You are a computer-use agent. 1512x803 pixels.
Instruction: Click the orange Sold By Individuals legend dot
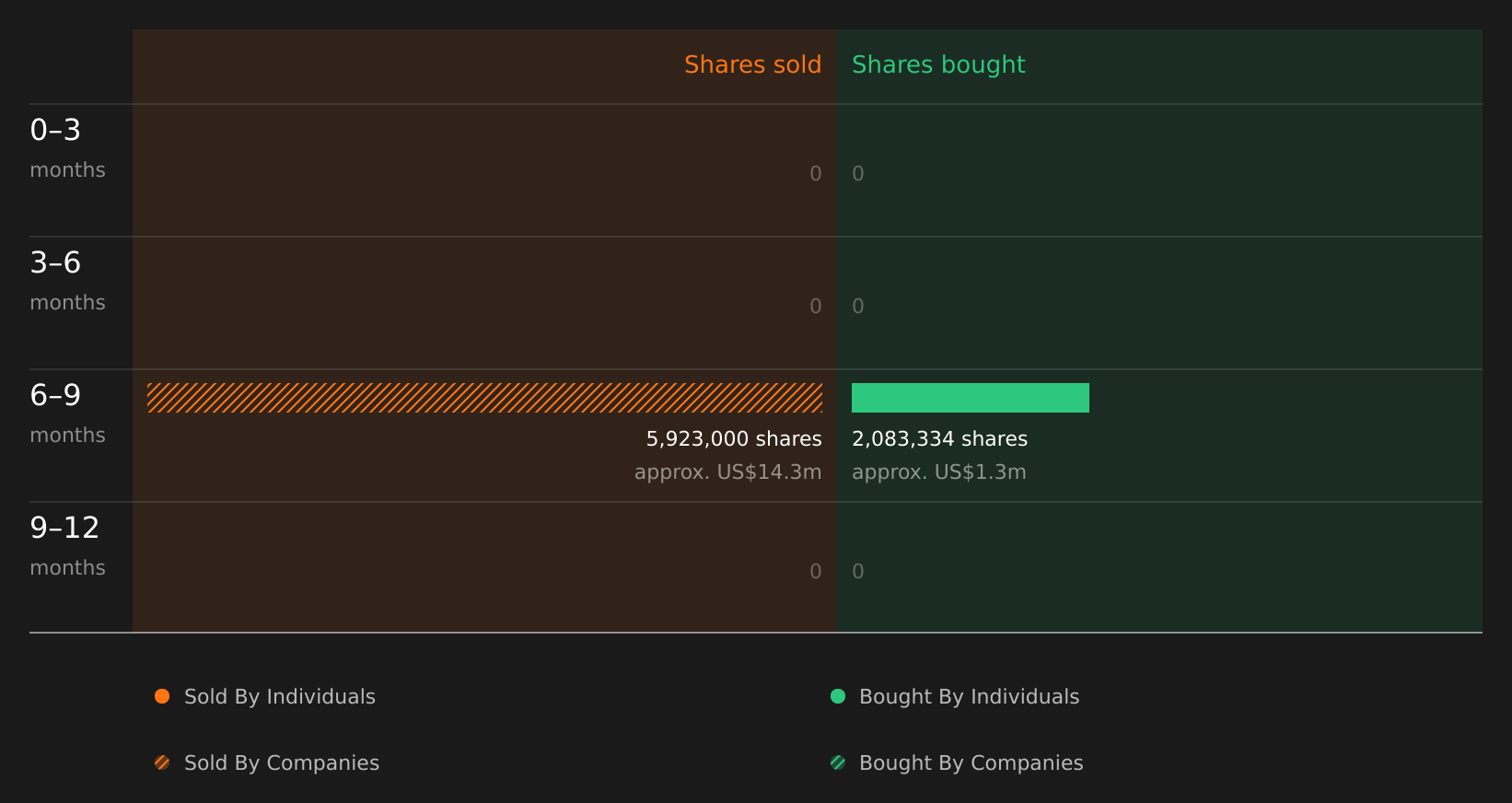tap(162, 696)
